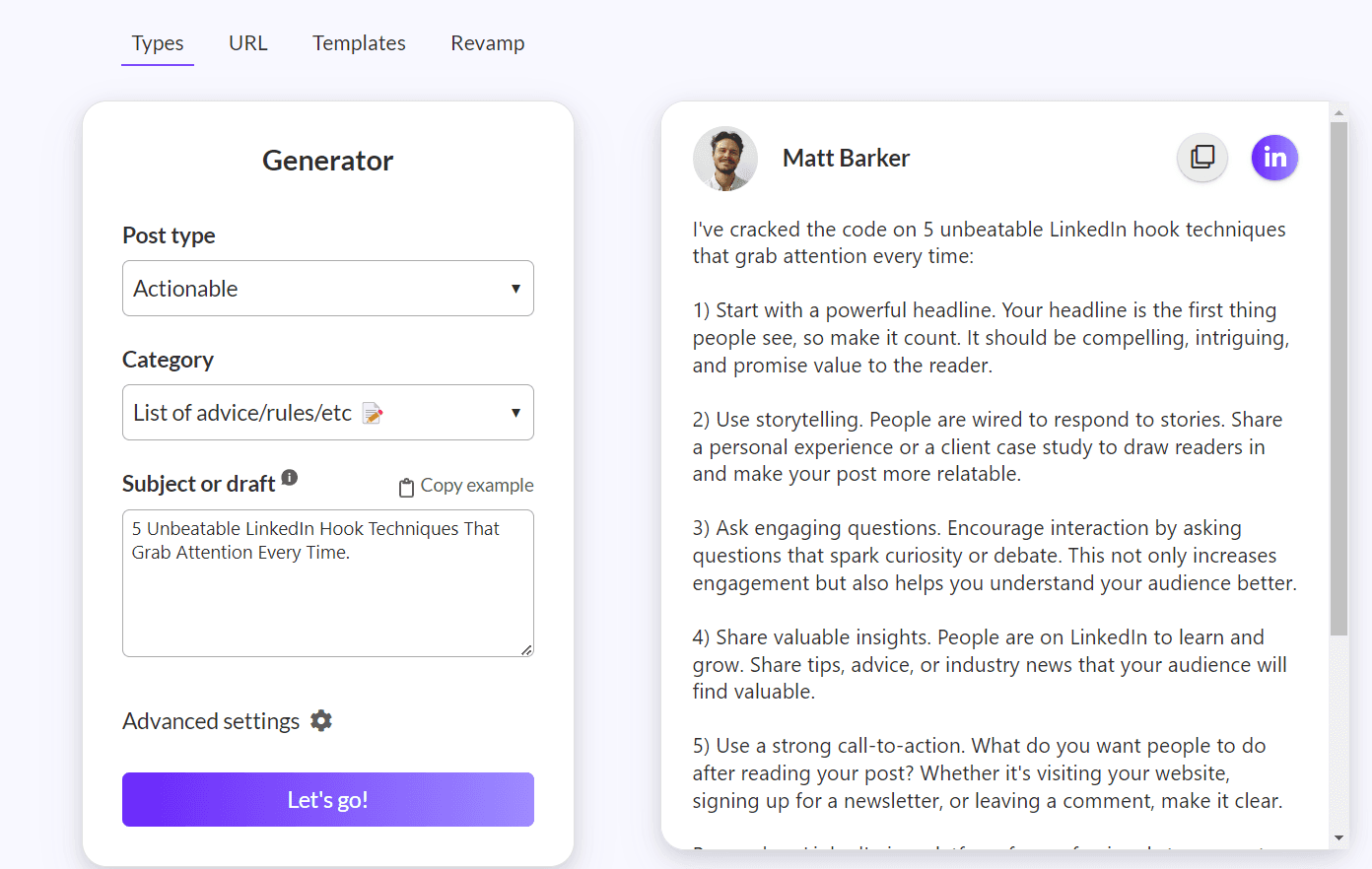
Task: Copy the generated post with copy icon
Action: 1202,158
